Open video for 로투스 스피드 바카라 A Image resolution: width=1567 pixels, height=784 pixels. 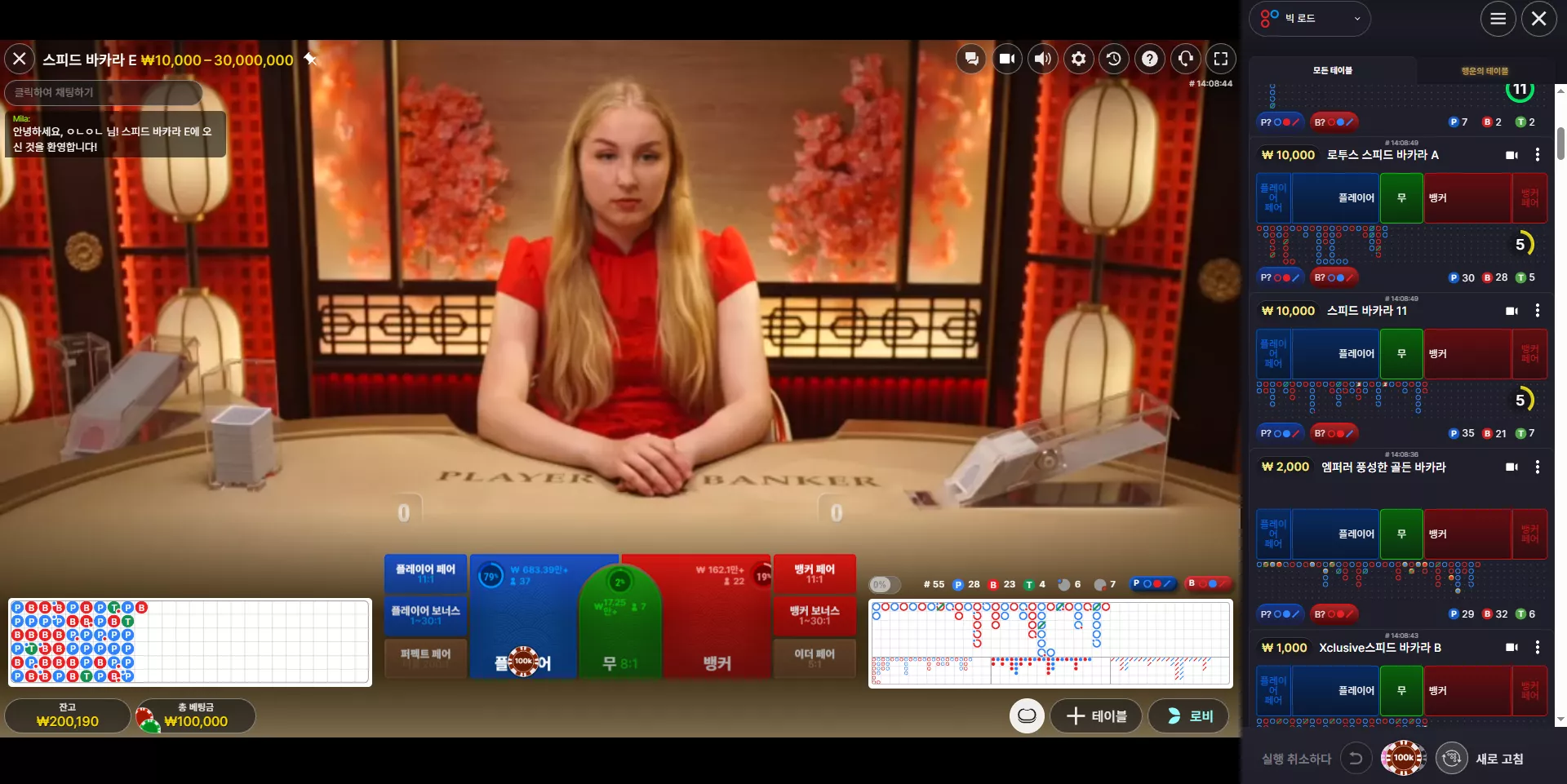coord(1512,155)
